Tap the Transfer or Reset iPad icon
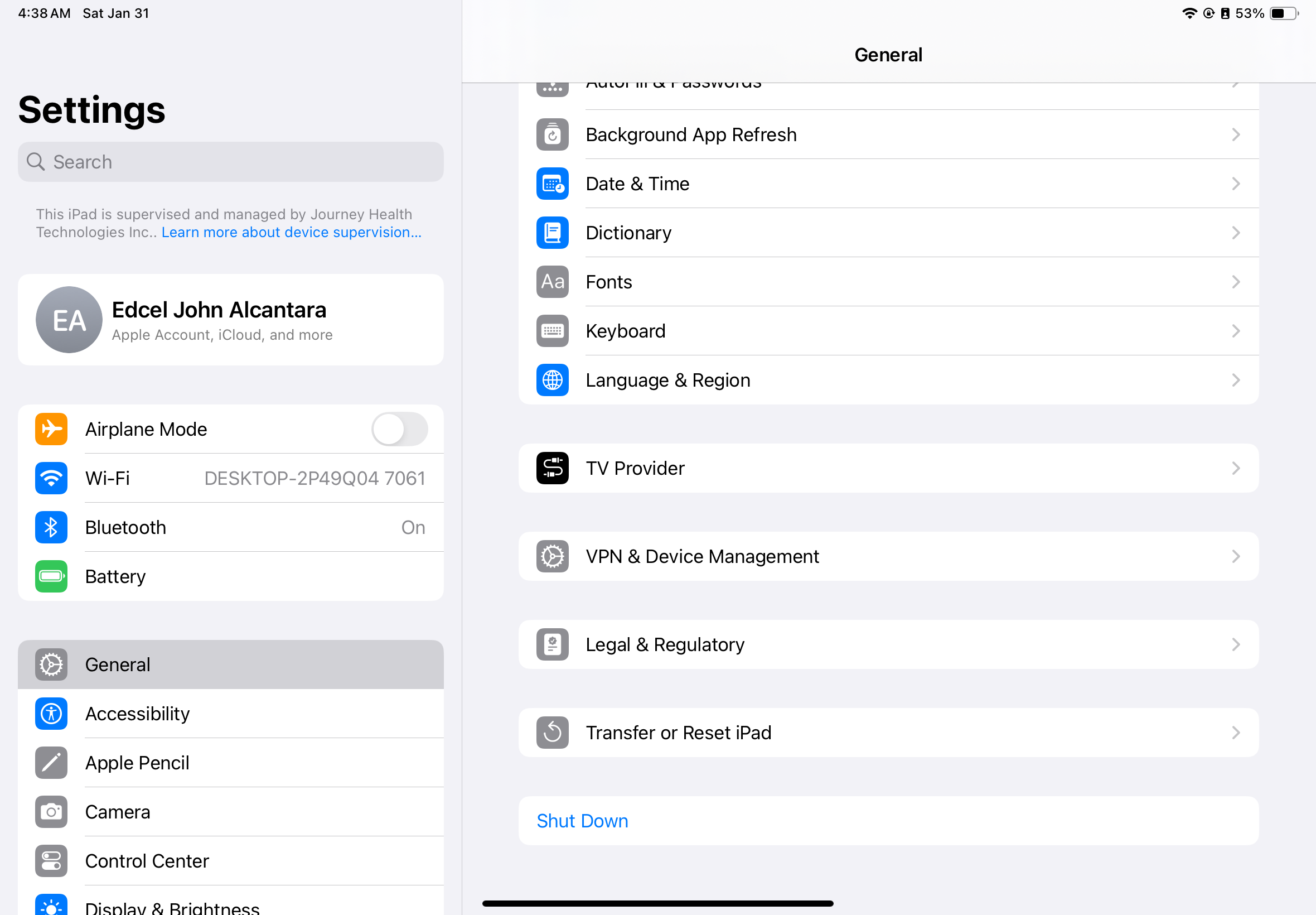Image resolution: width=1316 pixels, height=915 pixels. pyautogui.click(x=552, y=733)
